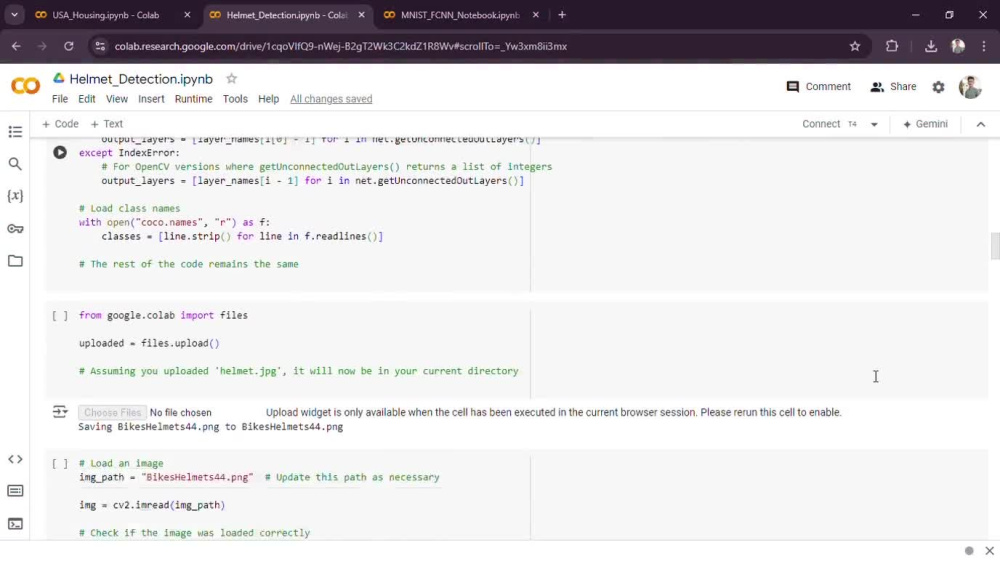Open the Colab home logo
This screenshot has width=1000, height=561.
pos(26,86)
